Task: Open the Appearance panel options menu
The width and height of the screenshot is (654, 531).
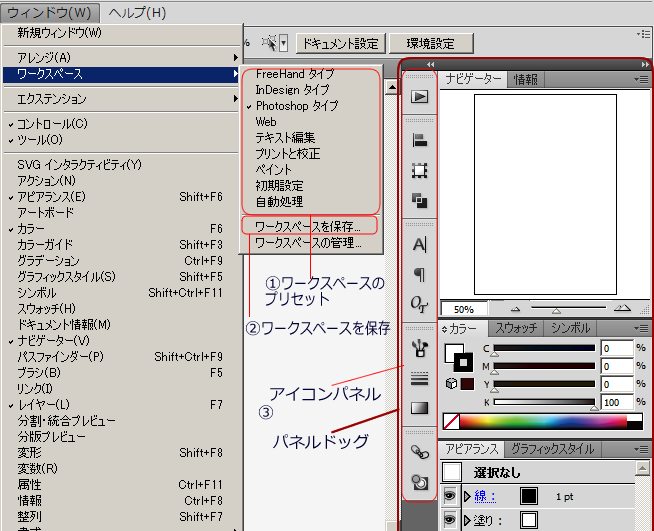Action: click(642, 449)
